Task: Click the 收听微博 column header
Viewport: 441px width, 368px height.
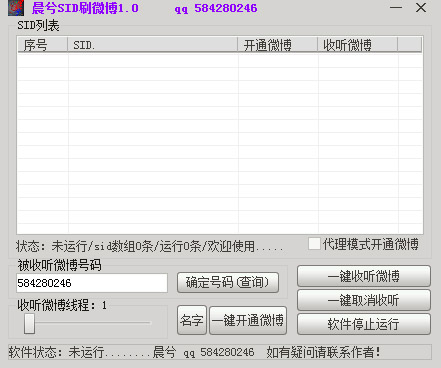Action: pyautogui.click(x=357, y=45)
